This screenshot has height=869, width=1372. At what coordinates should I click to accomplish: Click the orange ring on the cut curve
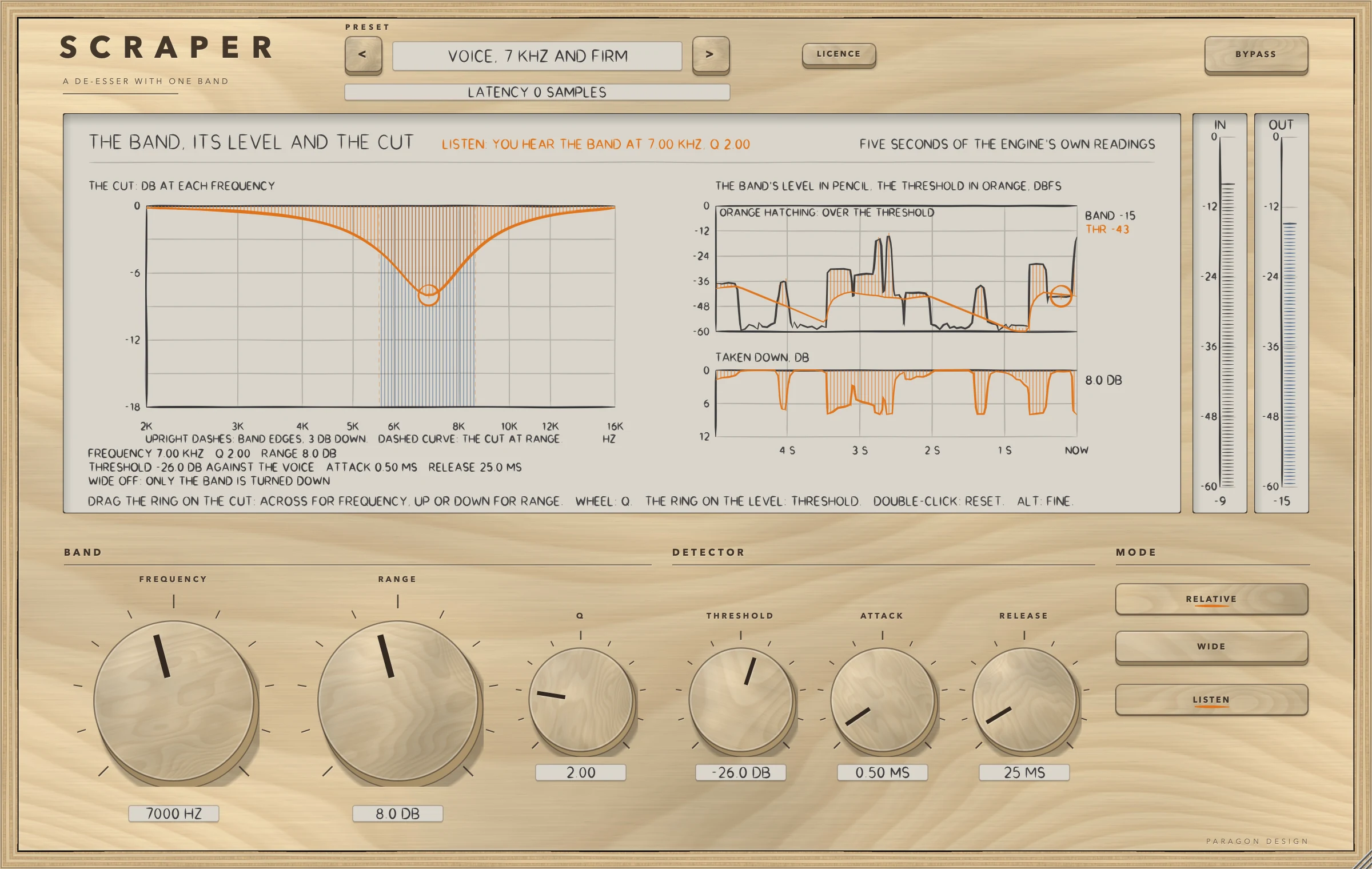429,295
